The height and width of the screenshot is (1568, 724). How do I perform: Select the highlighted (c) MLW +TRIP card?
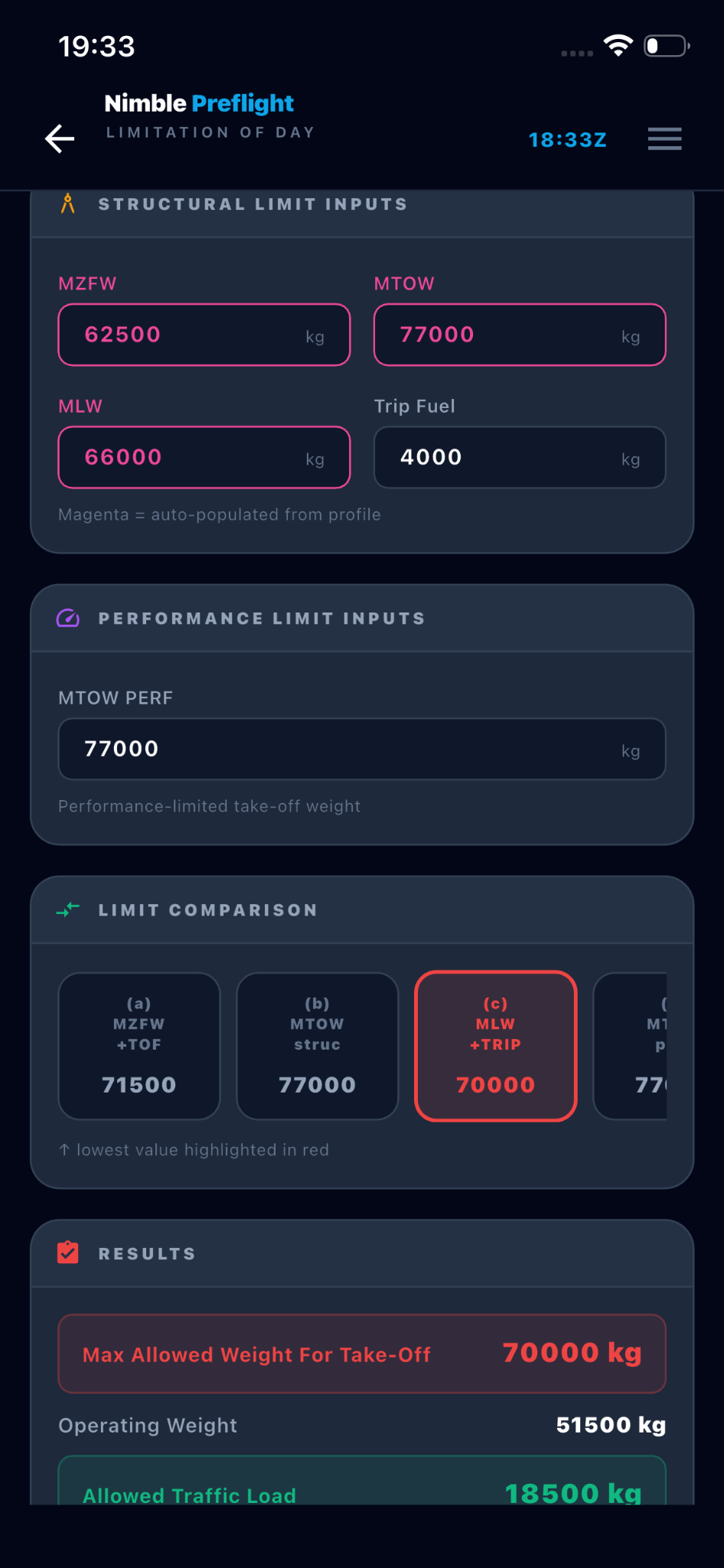click(x=496, y=1046)
